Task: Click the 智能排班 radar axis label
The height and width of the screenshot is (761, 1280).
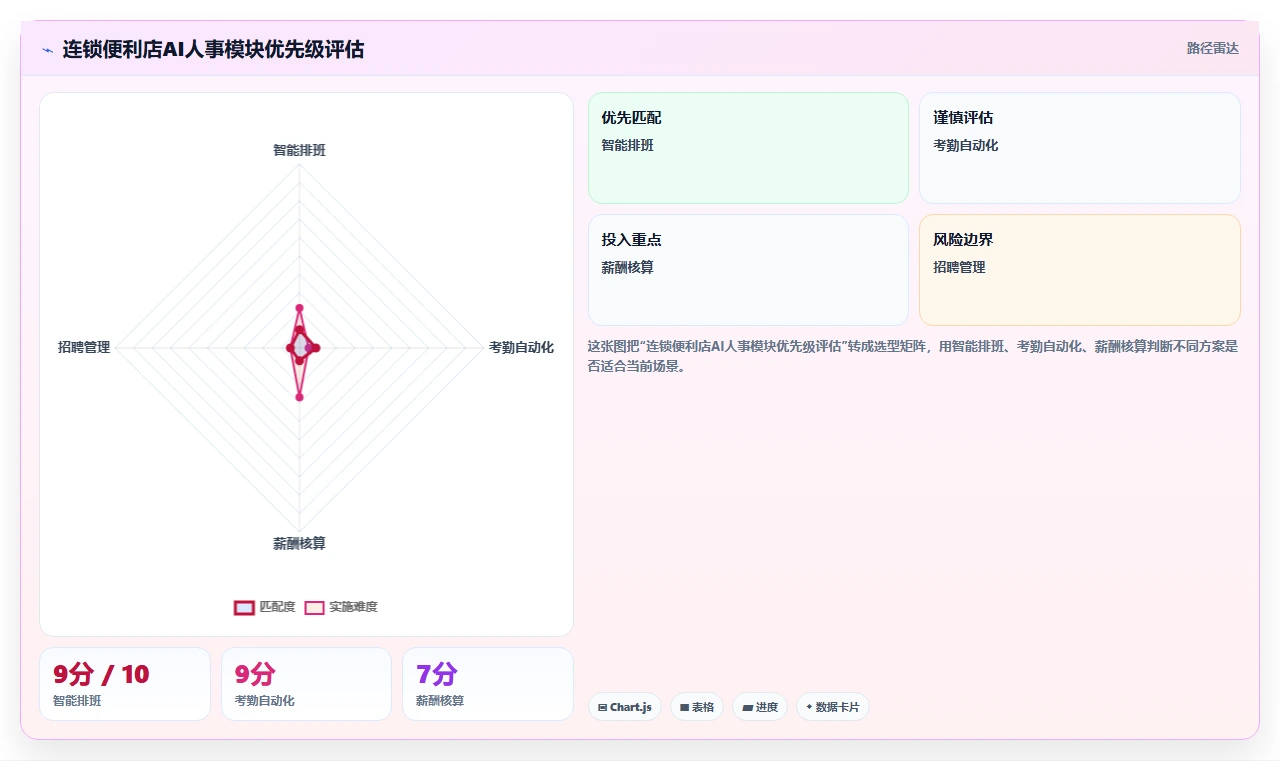Action: click(x=299, y=150)
